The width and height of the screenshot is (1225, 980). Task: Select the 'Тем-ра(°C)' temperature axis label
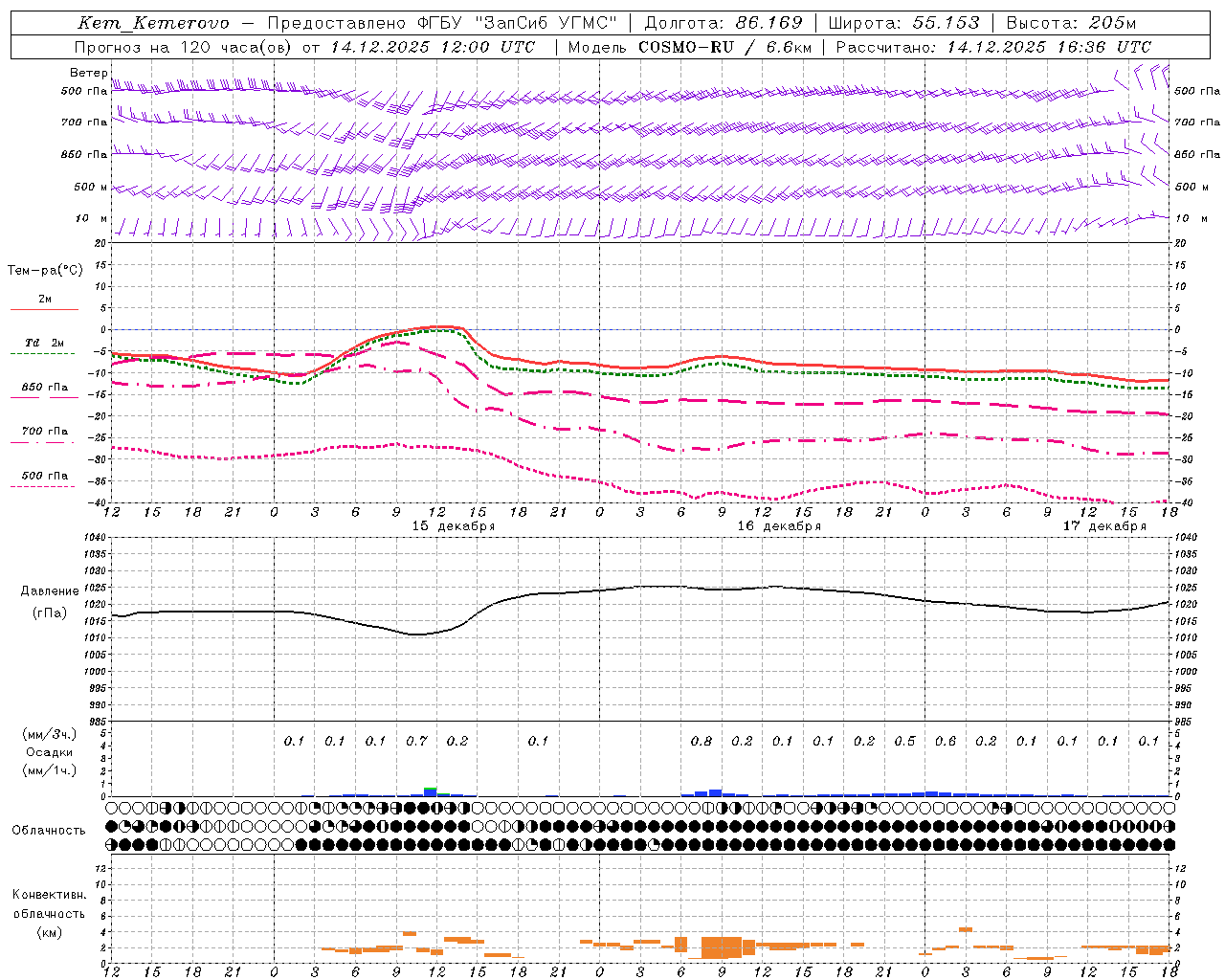45,271
